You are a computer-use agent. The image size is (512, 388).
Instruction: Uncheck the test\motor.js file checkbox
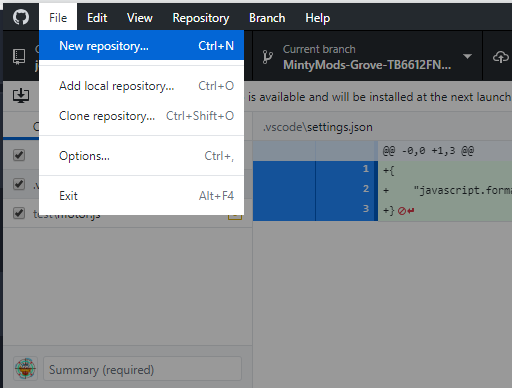[19, 213]
